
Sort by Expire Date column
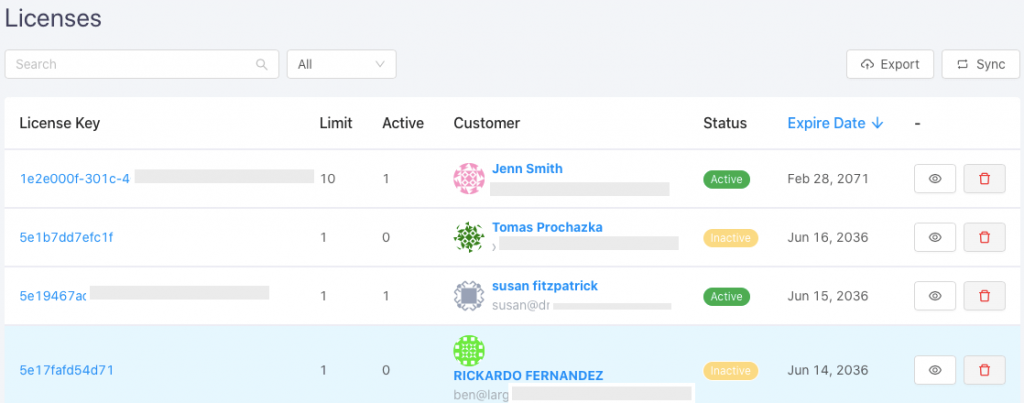coord(835,123)
